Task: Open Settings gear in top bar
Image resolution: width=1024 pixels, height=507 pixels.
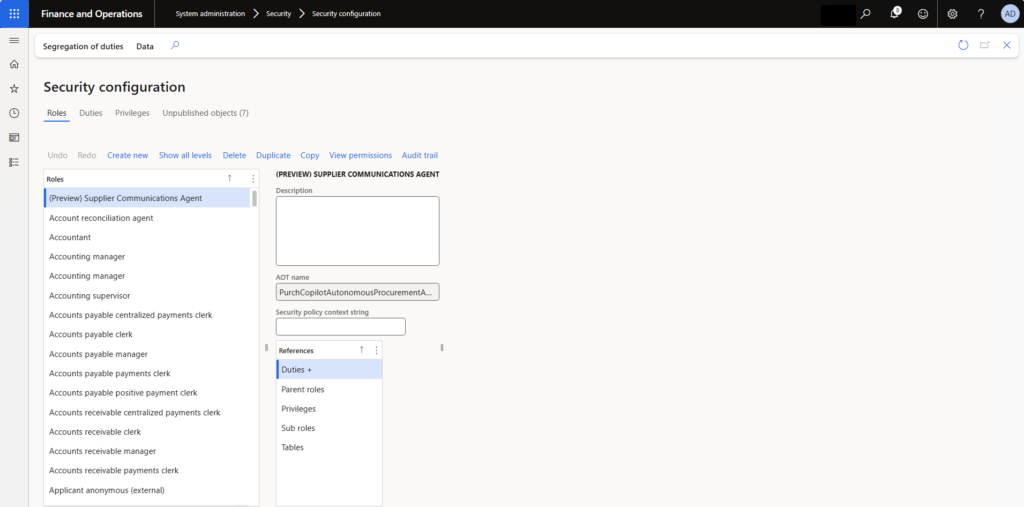Action: 952,14
